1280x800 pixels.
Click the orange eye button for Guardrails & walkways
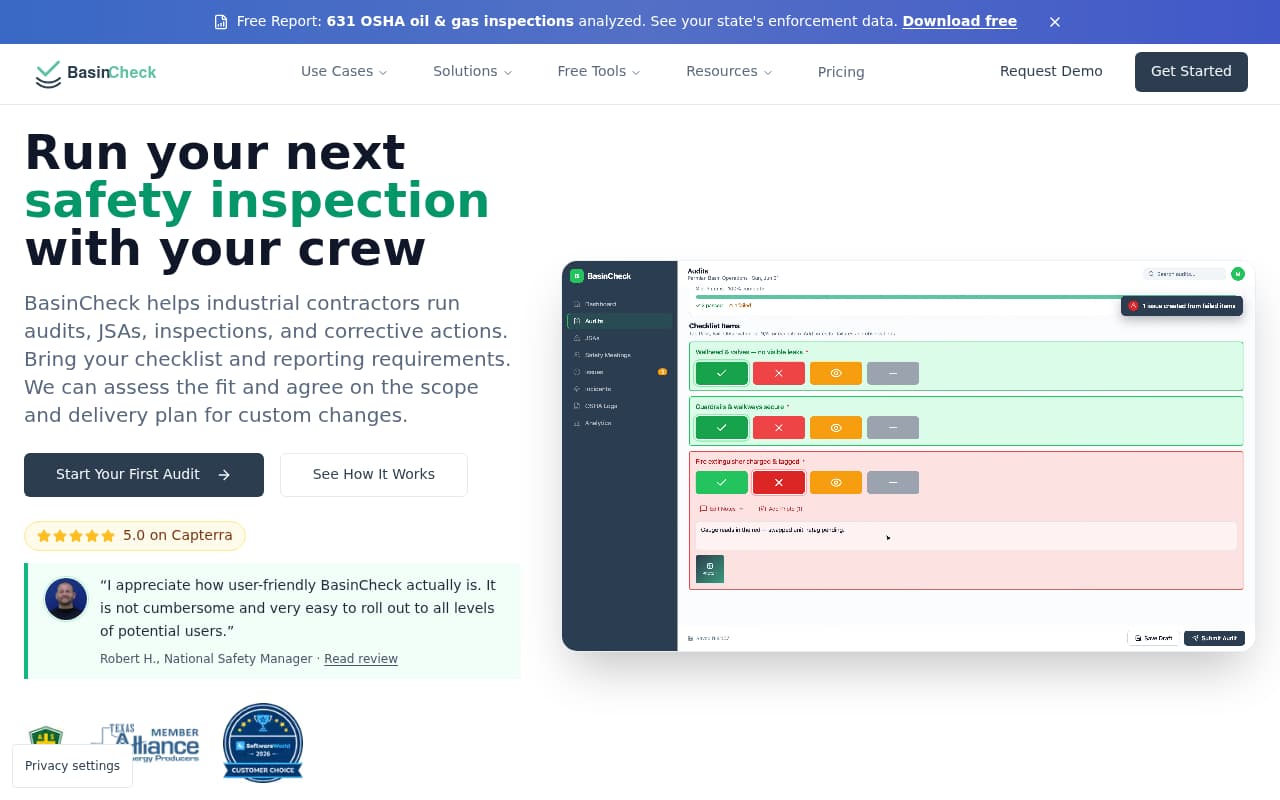tap(836, 428)
